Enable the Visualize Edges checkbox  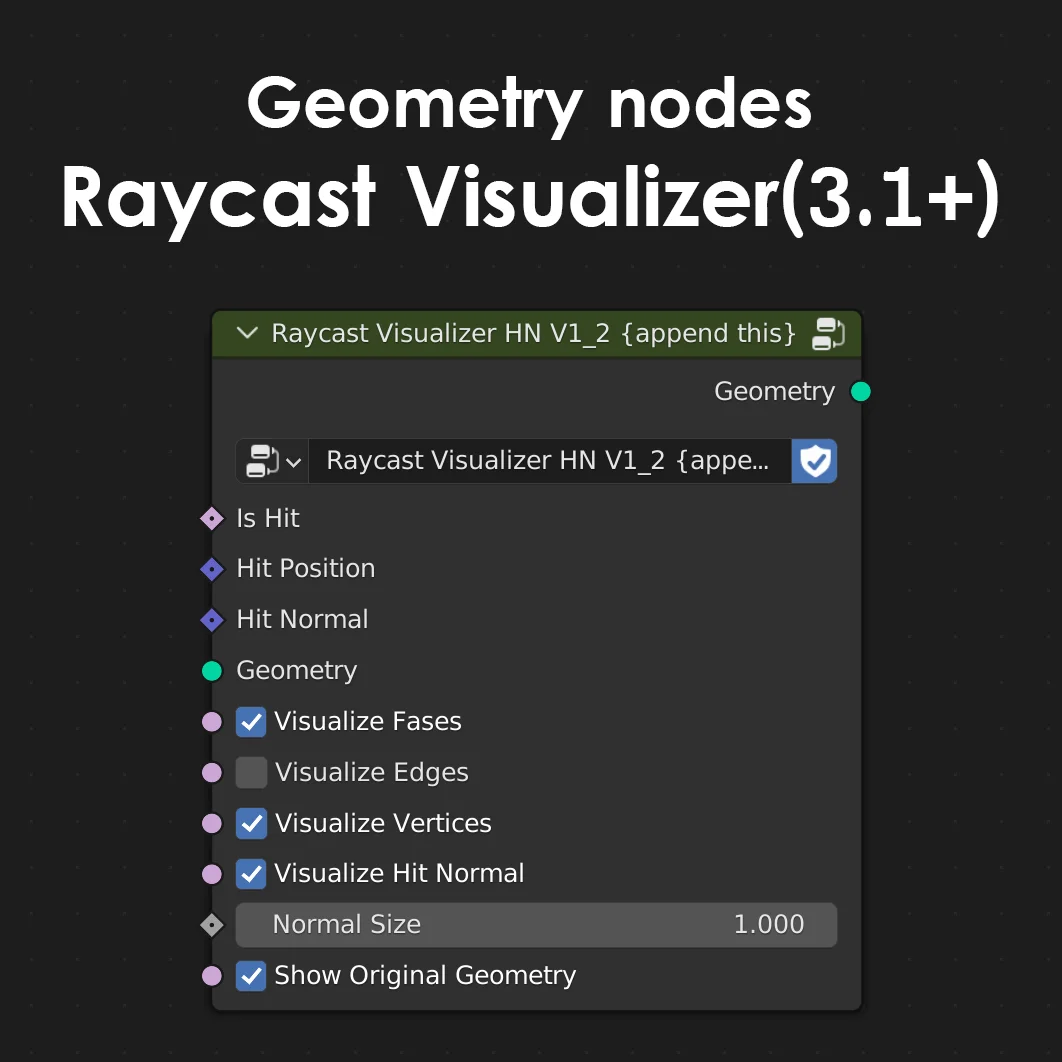point(251,772)
